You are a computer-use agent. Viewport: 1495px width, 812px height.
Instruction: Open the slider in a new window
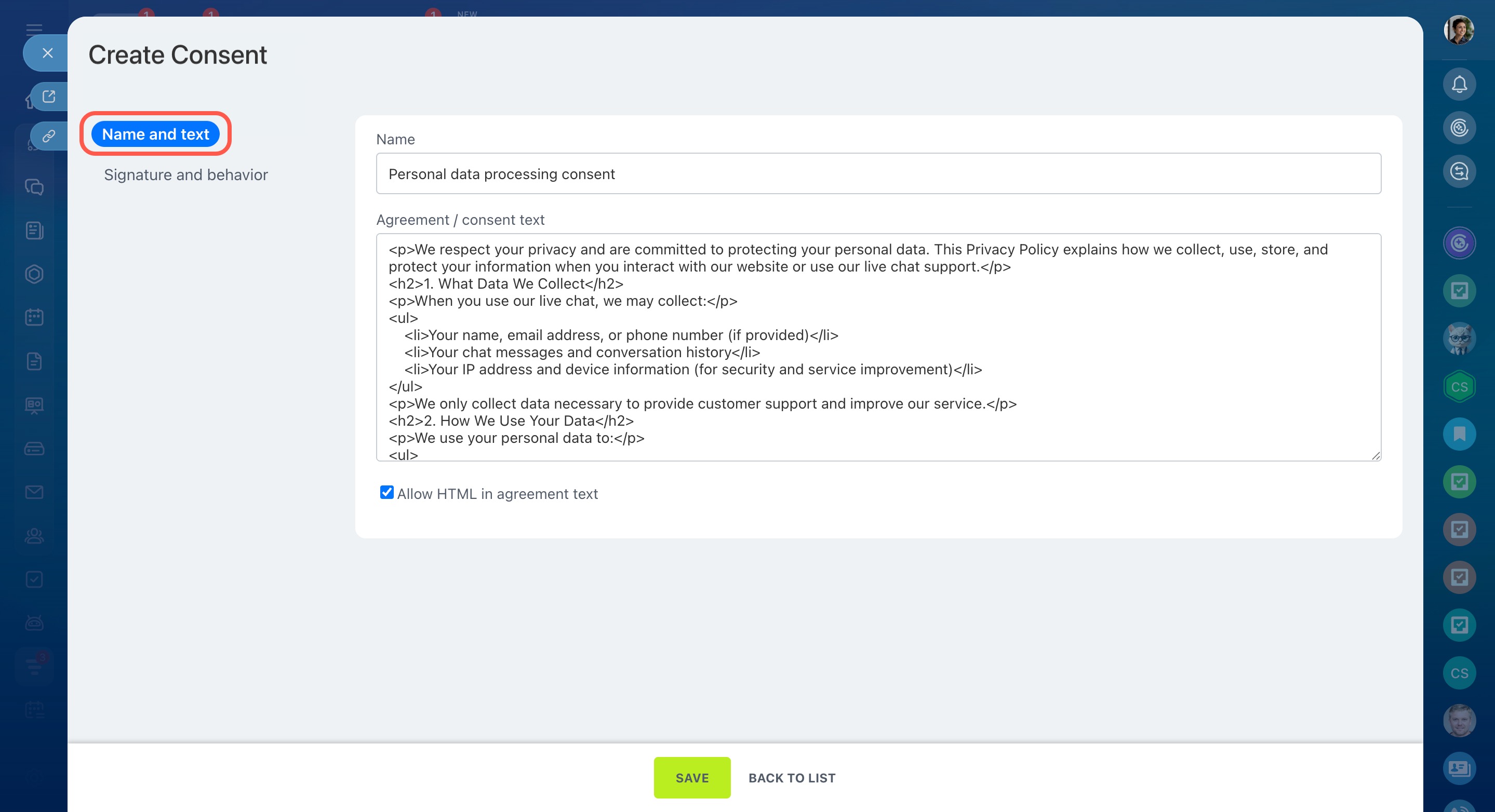pyautogui.click(x=49, y=96)
